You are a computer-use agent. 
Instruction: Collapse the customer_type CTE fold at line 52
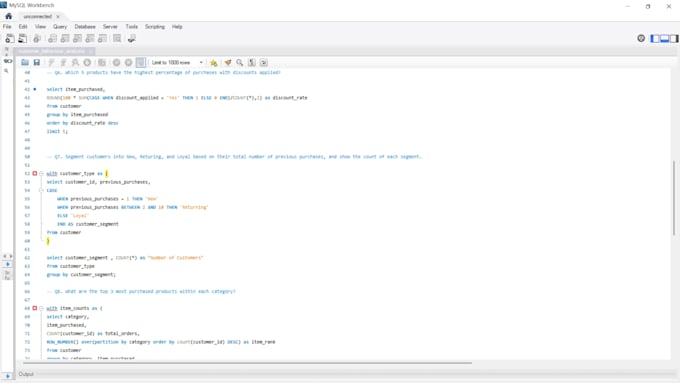pos(41,173)
